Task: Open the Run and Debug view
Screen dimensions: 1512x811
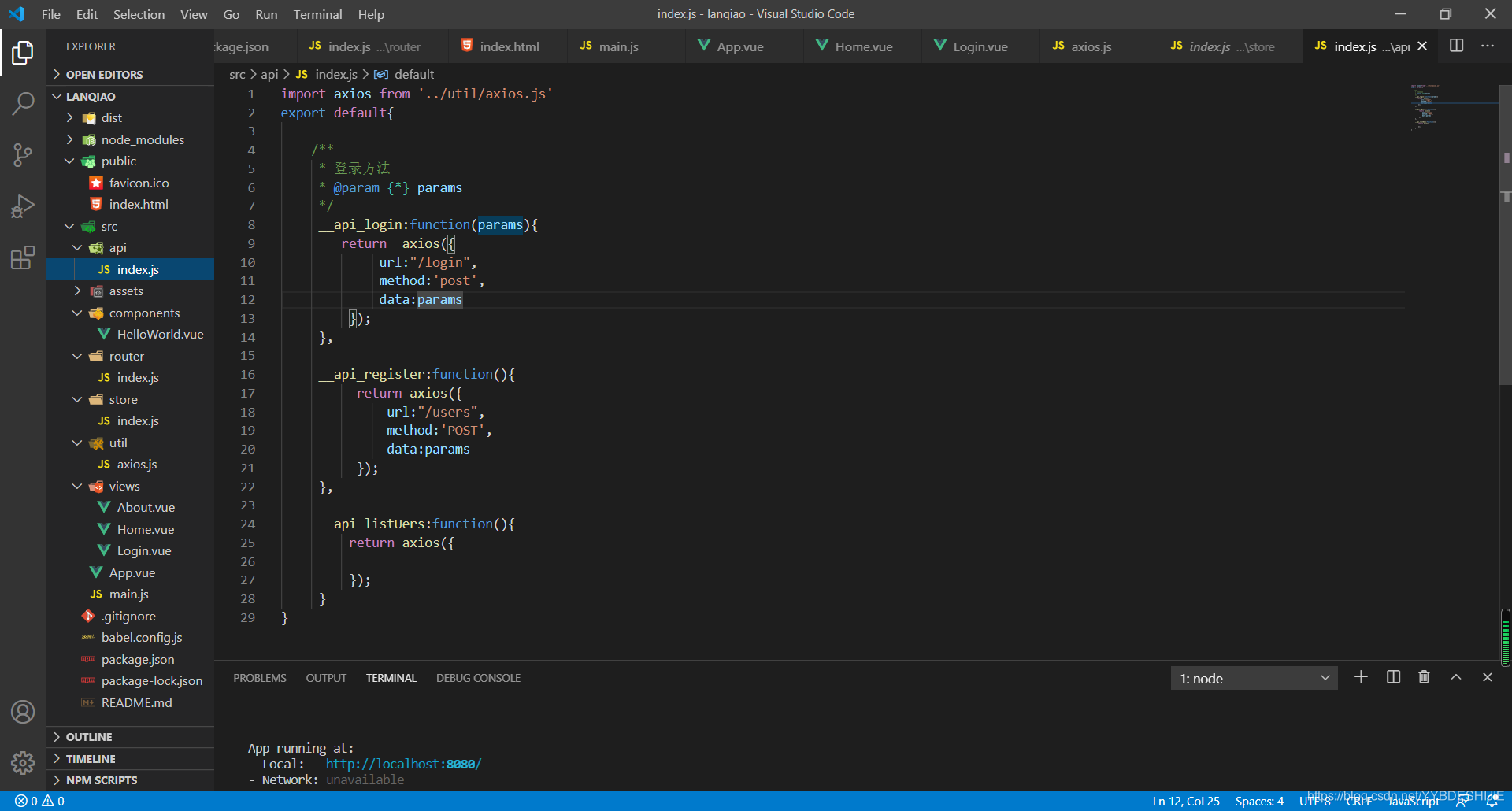Action: (23, 206)
